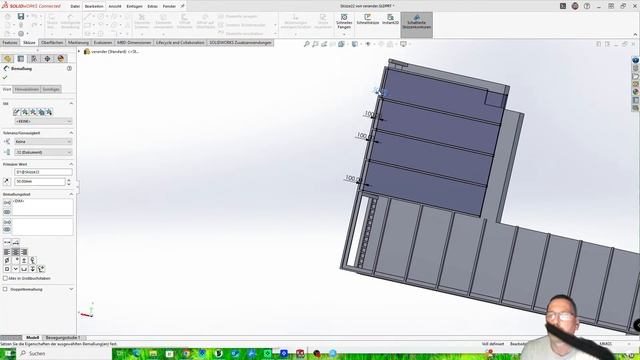Viewport: 640px width, 360px height.
Task: Open the view settings monitor icon
Action: pos(403,44)
